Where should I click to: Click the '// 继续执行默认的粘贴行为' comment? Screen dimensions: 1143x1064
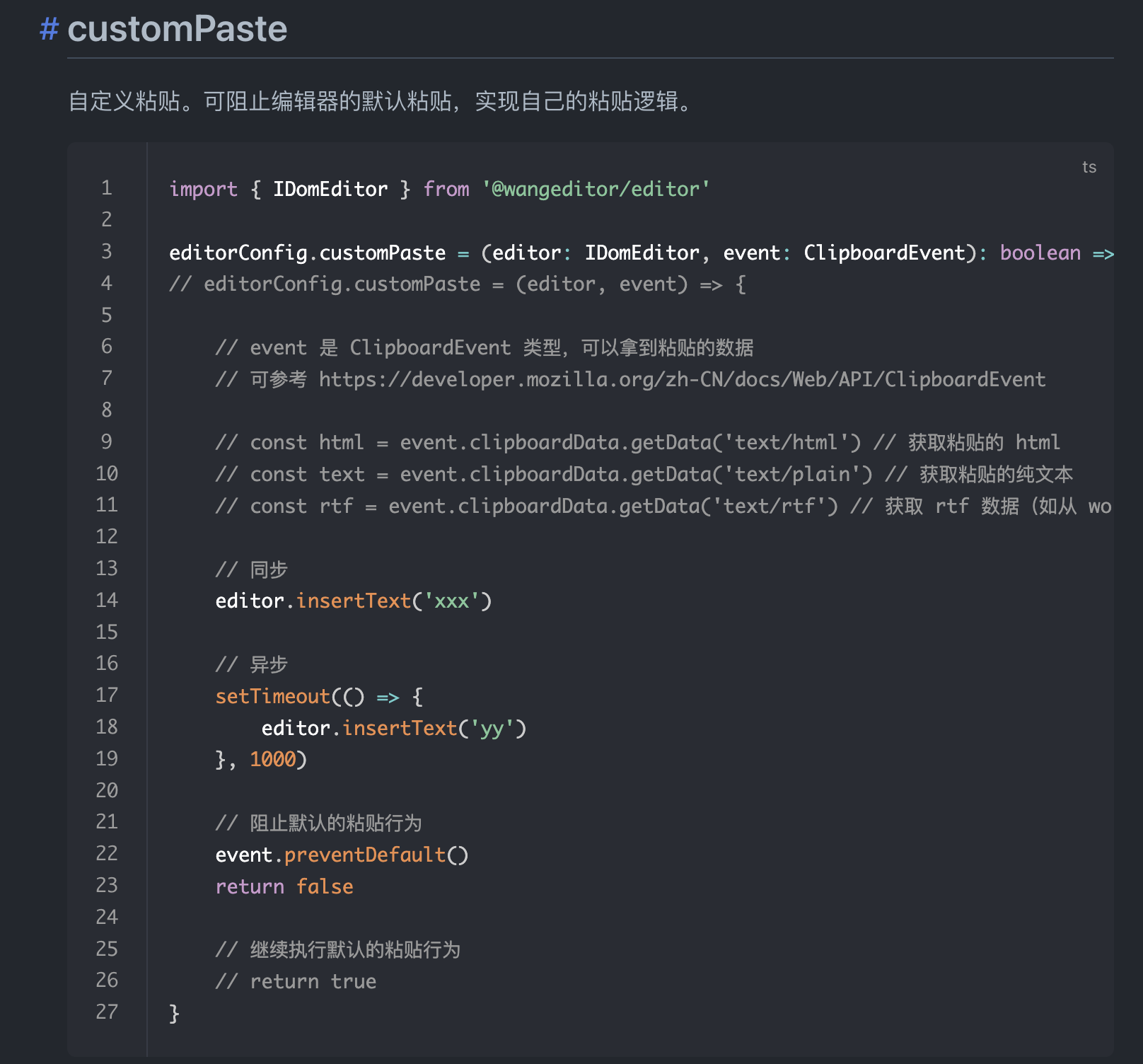[x=337, y=949]
